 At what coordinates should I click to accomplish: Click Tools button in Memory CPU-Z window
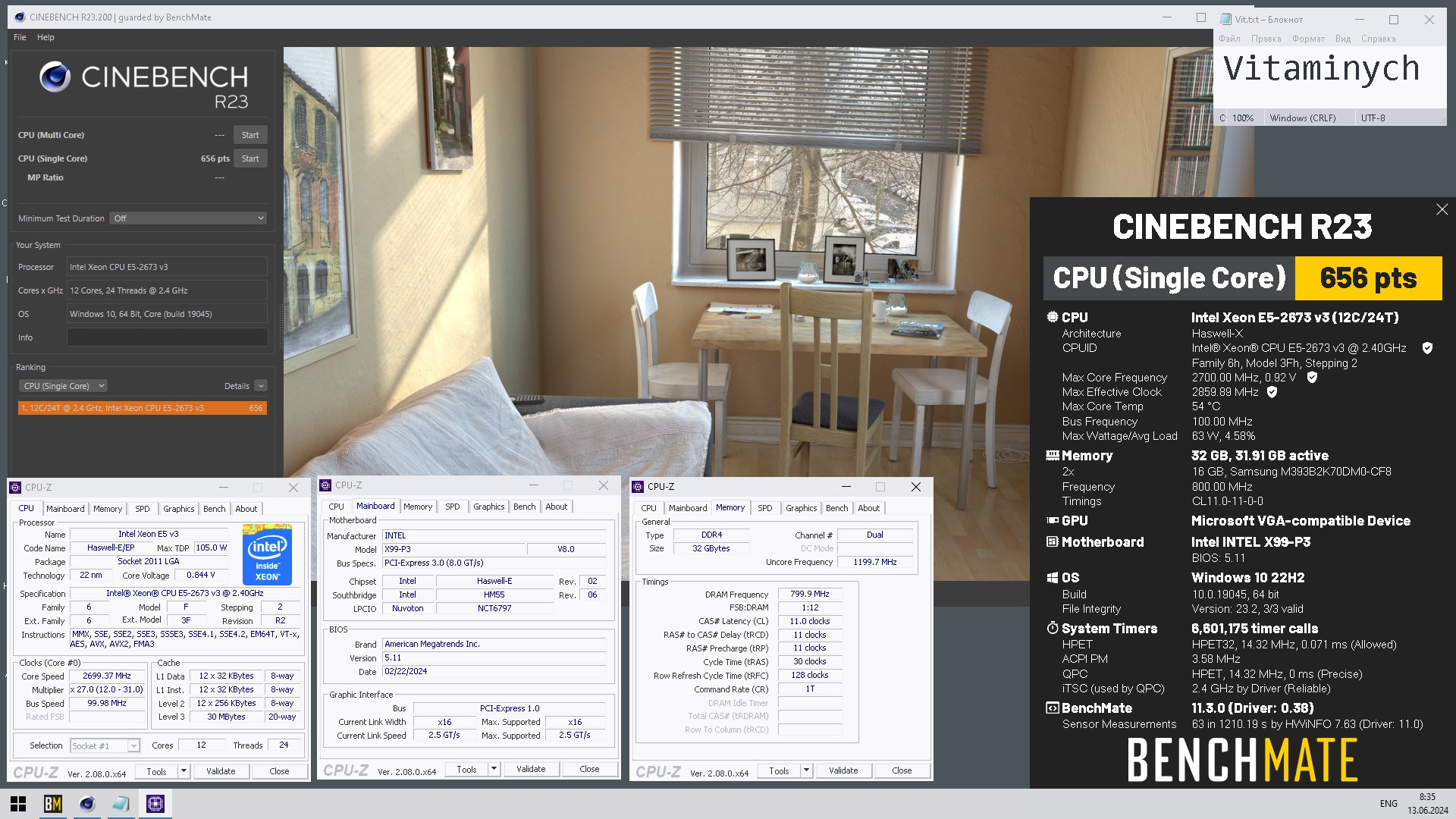(x=779, y=770)
